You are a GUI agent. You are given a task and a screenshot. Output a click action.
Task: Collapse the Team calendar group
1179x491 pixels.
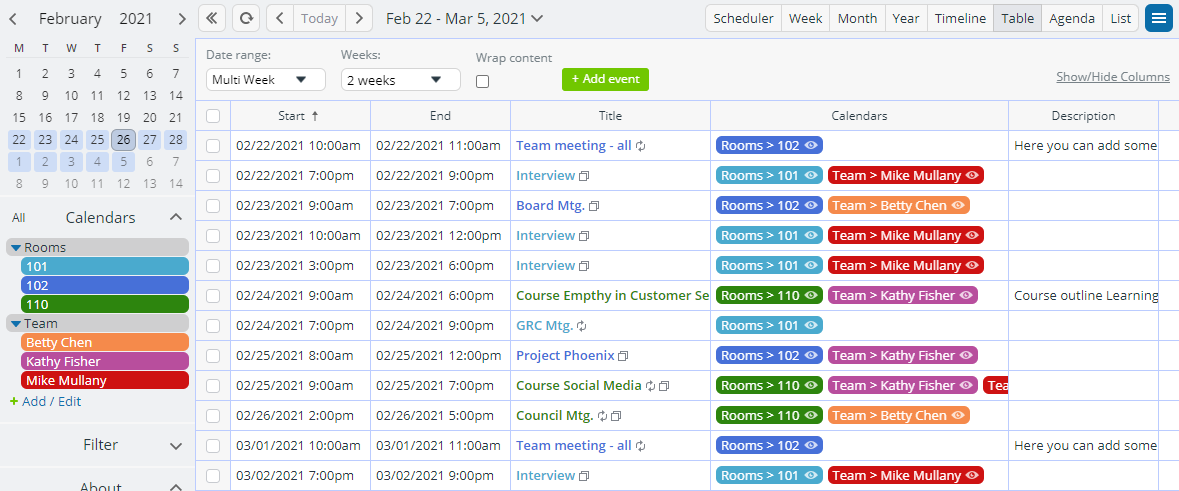(16, 323)
